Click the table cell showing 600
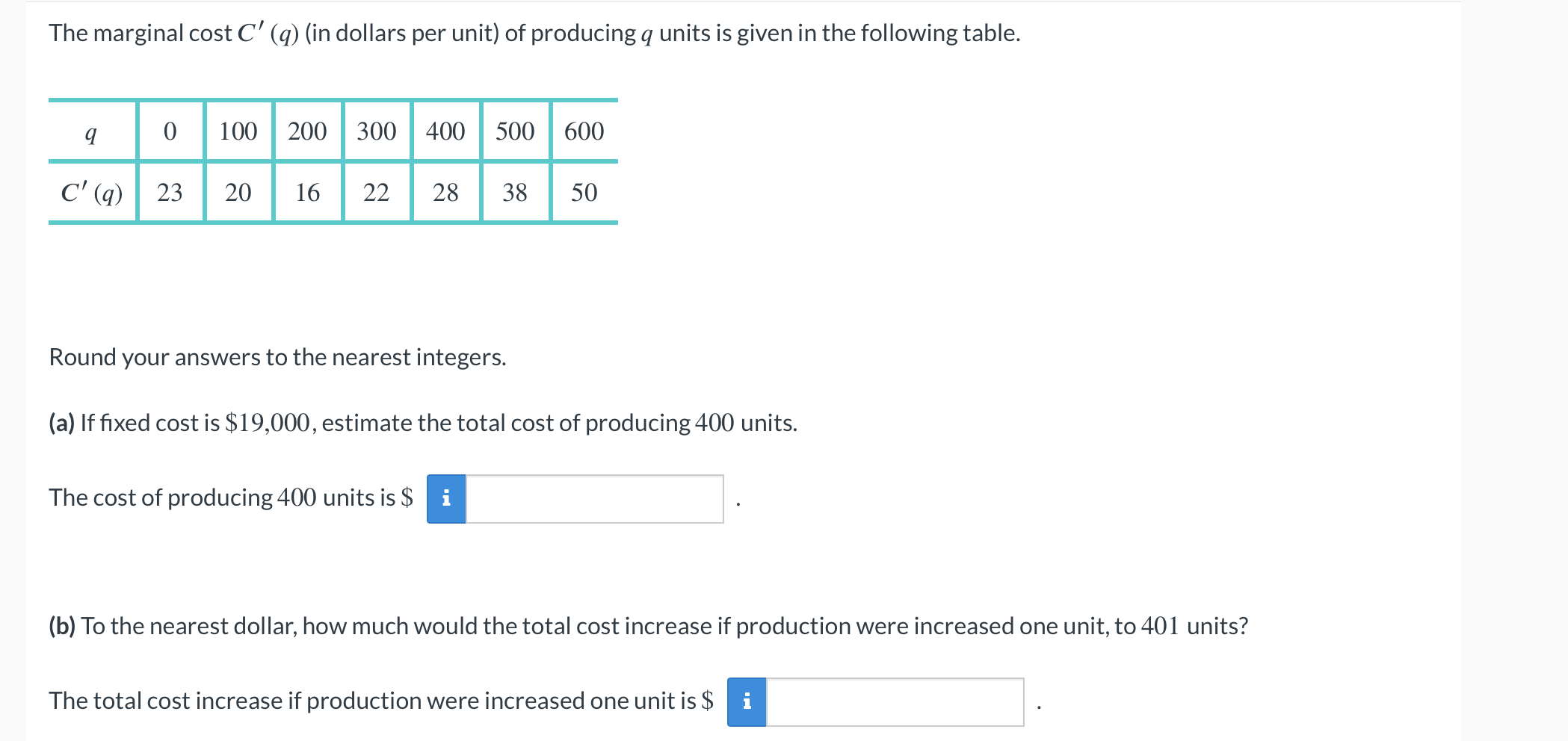The width and height of the screenshot is (1568, 741). click(x=584, y=131)
